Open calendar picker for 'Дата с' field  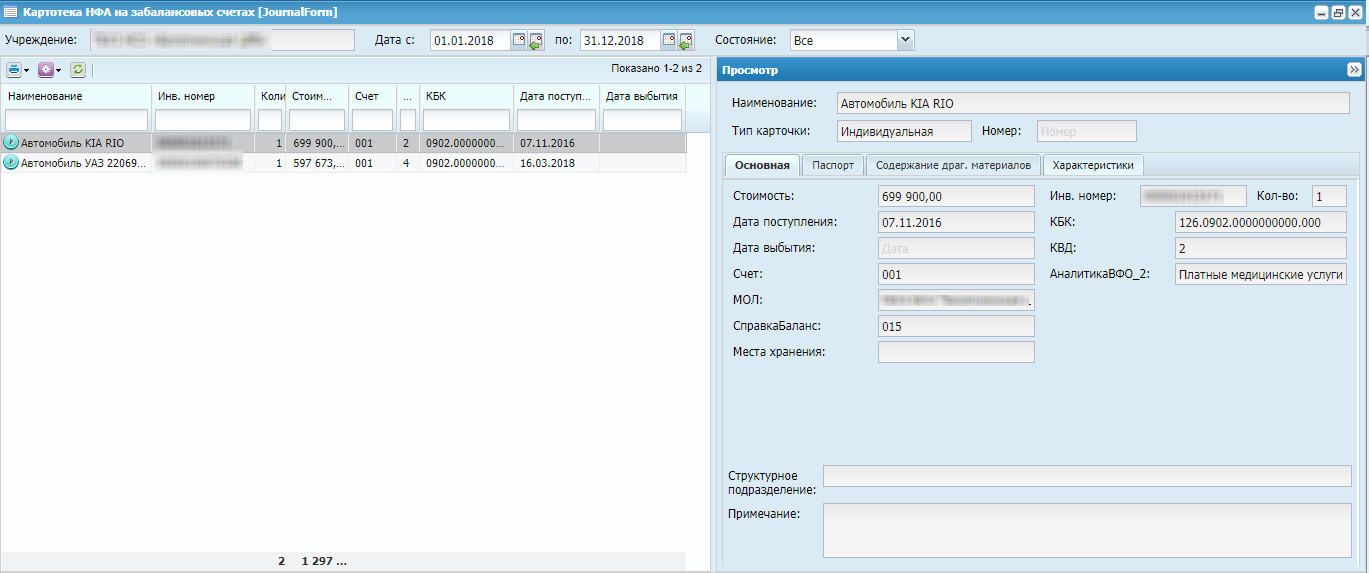click(519, 40)
